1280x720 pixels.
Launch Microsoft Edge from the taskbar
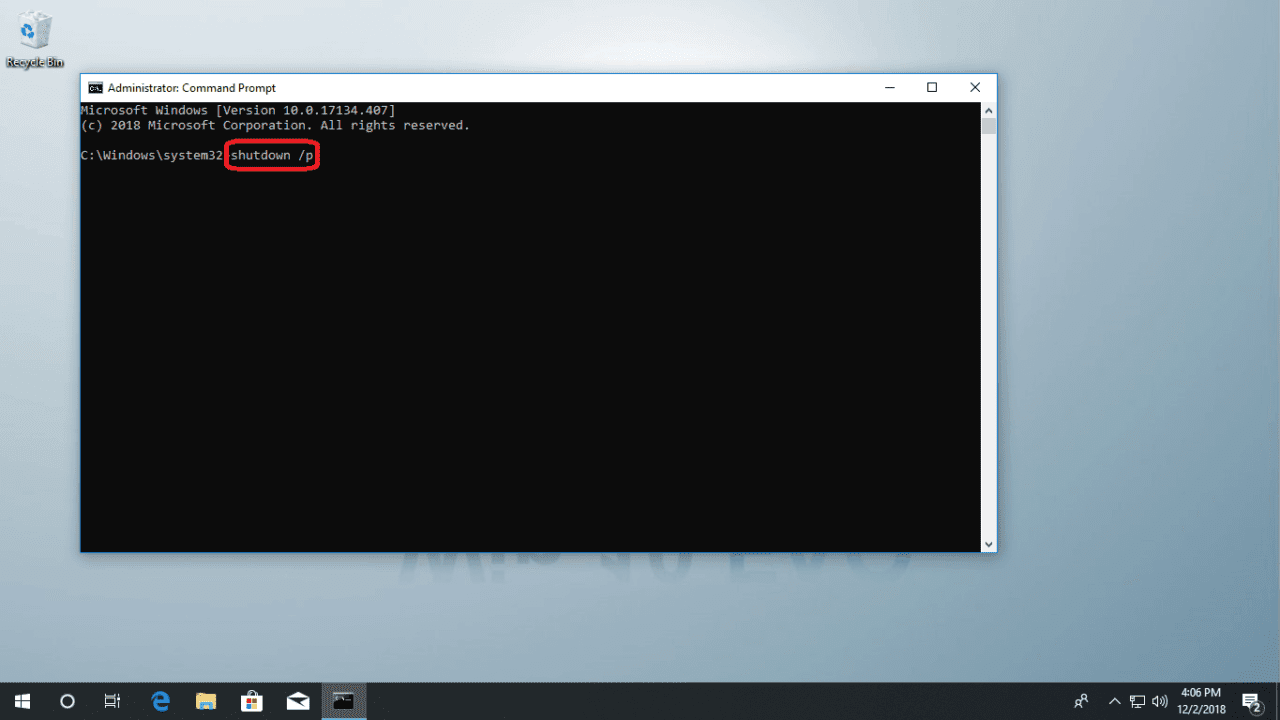pos(160,700)
